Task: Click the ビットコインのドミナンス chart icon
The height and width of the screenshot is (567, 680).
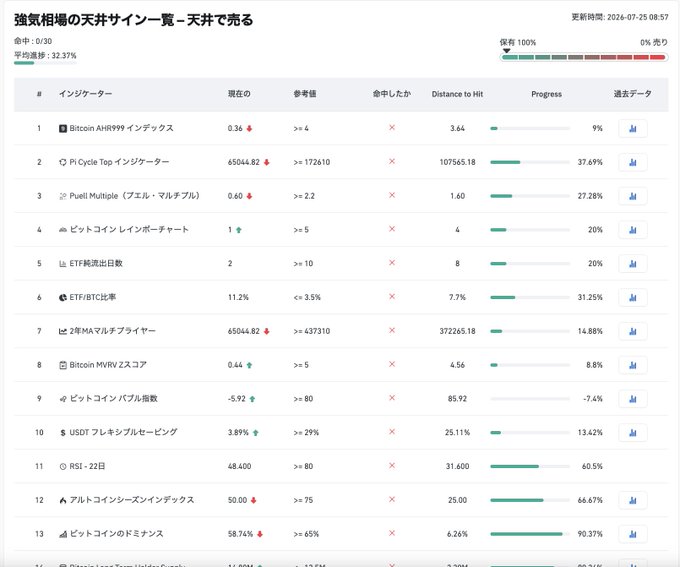Action: (x=63, y=534)
